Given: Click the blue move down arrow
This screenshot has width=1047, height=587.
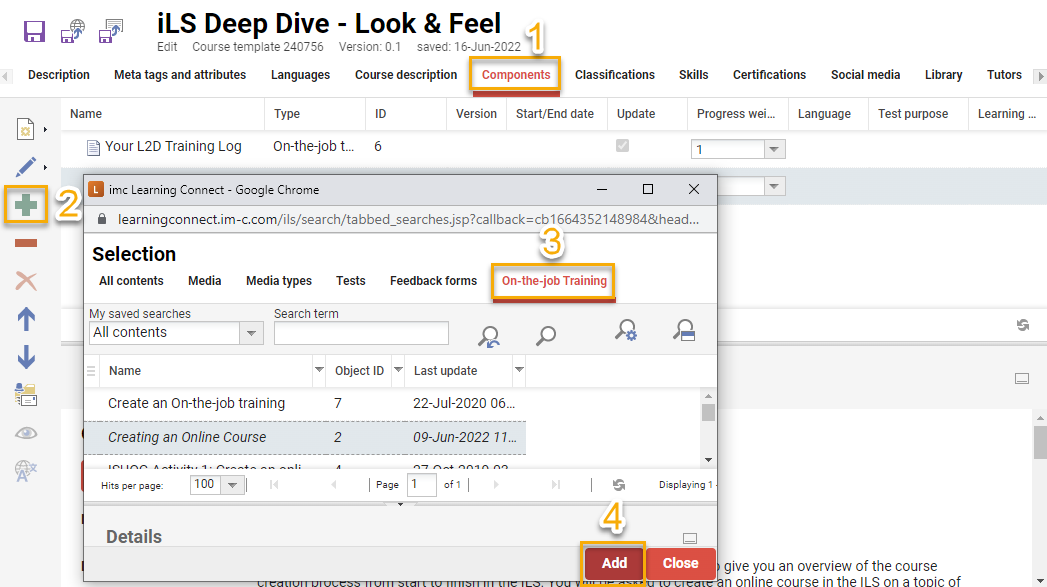Looking at the screenshot, I should 27,357.
